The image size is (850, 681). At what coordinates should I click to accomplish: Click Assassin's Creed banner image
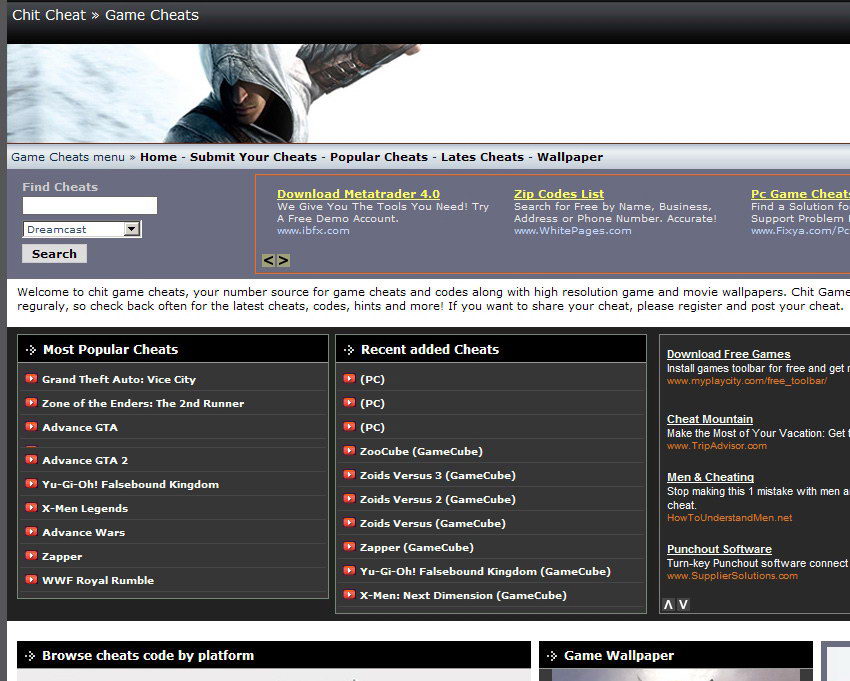[x=428, y=93]
